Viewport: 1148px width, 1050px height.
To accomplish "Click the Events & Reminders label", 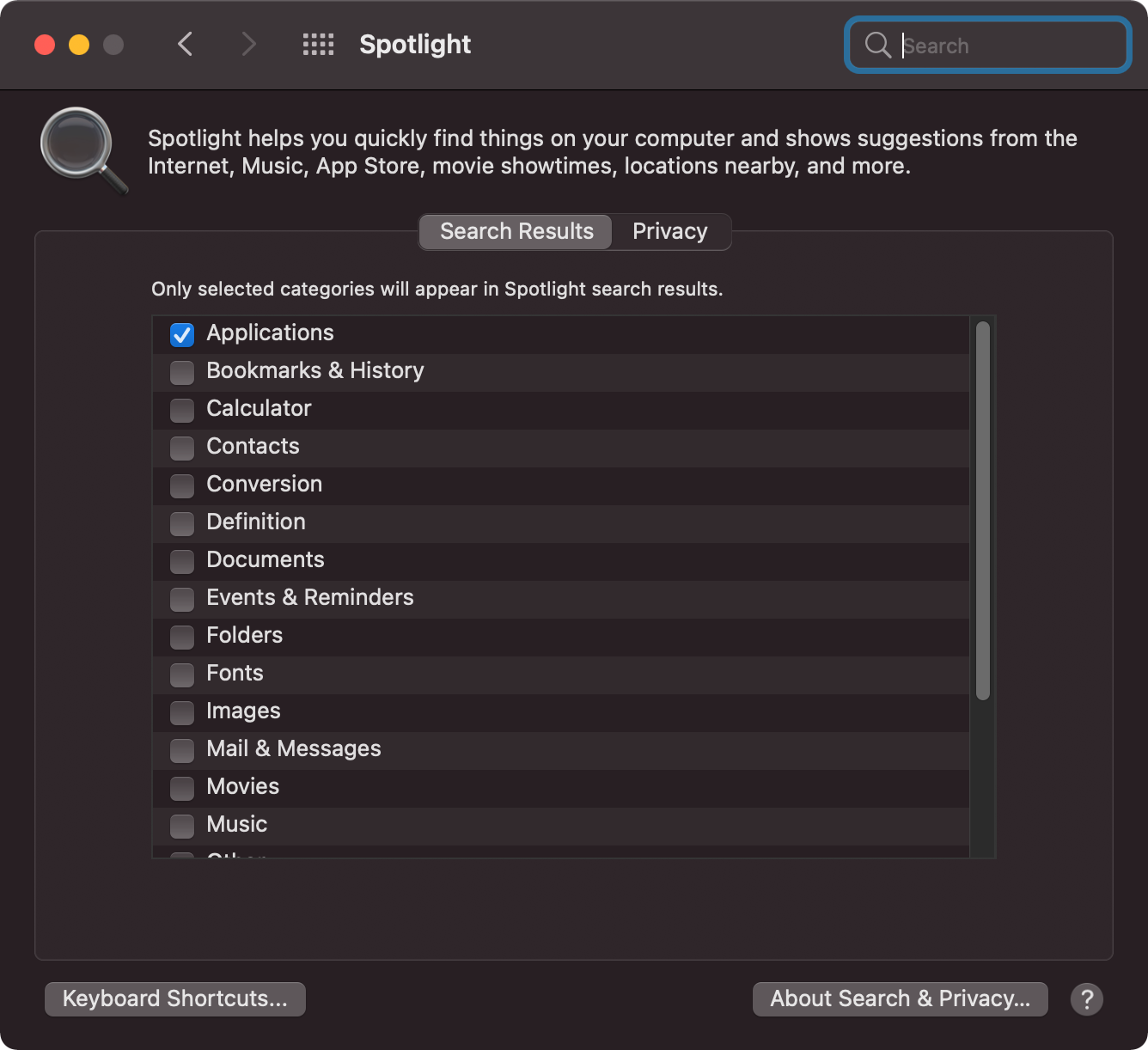I will 310,598.
